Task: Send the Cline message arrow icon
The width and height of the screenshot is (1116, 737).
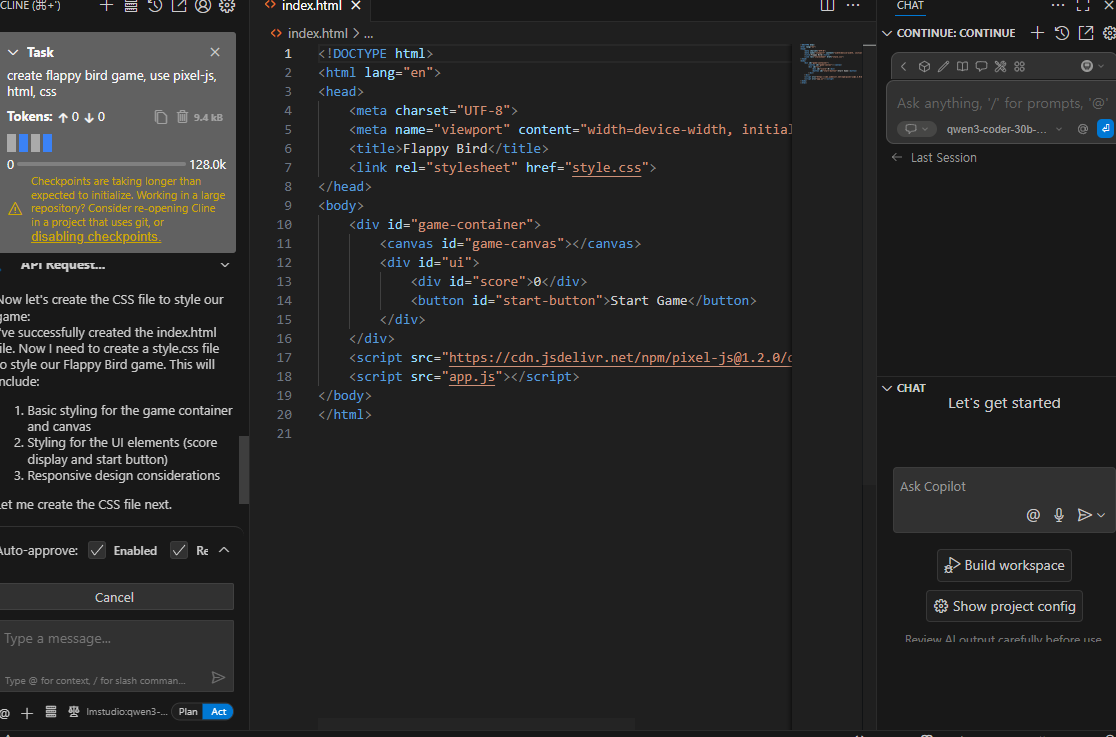Action: point(219,677)
